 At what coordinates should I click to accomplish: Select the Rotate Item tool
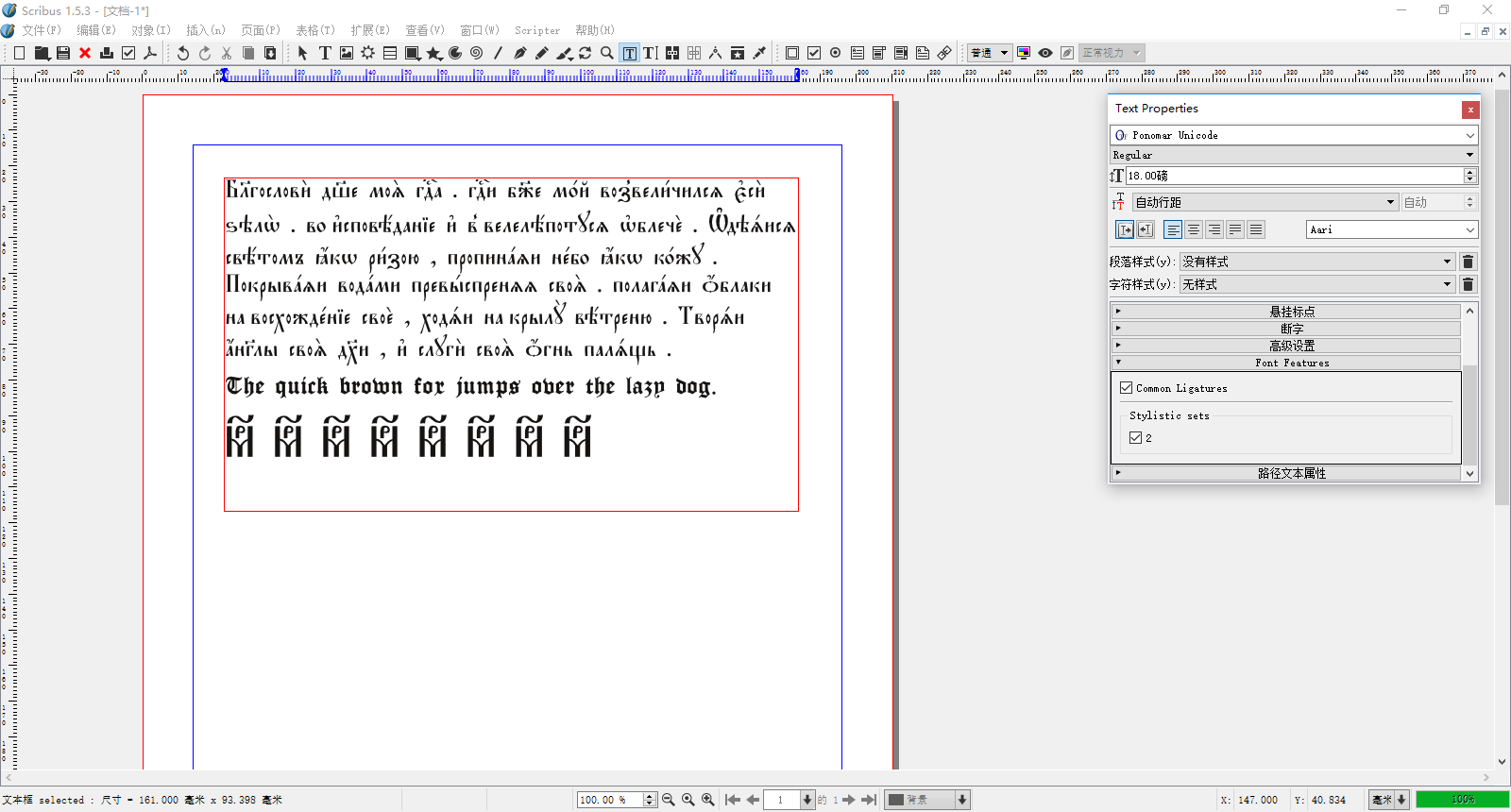[x=586, y=53]
